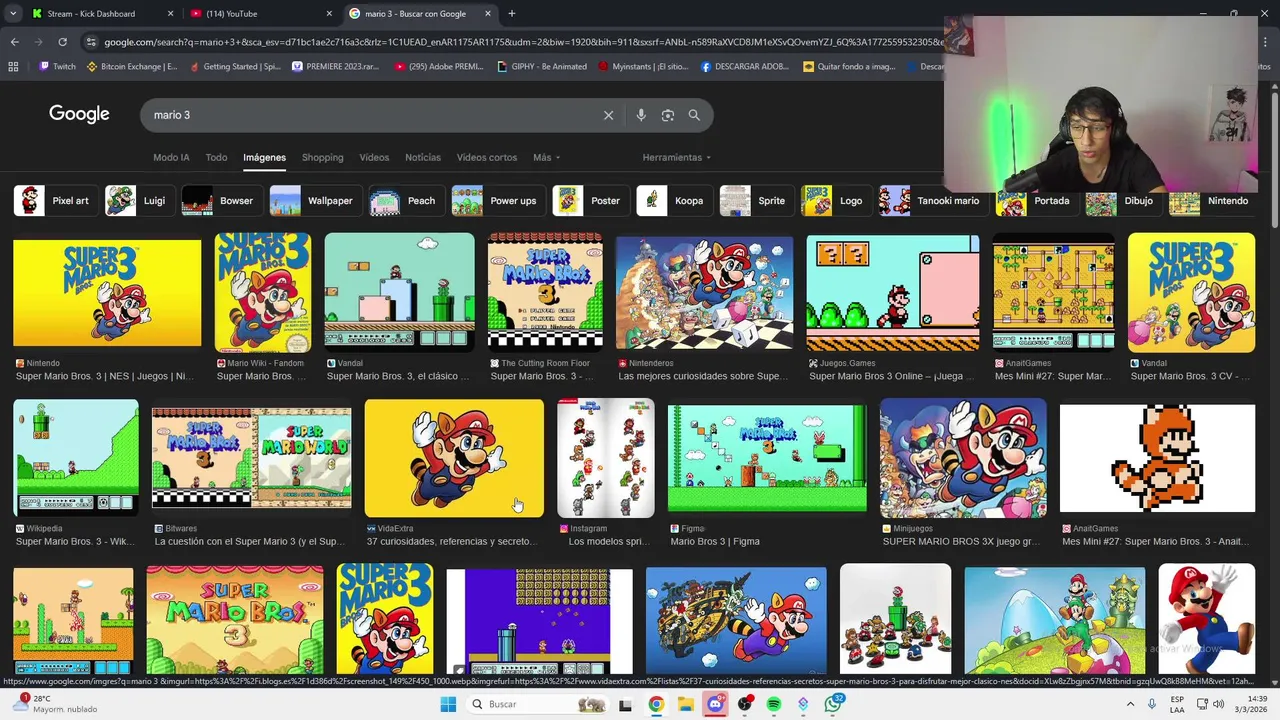This screenshot has width=1280, height=720.
Task: Open a new browser tab with plus icon
Action: coord(512,14)
